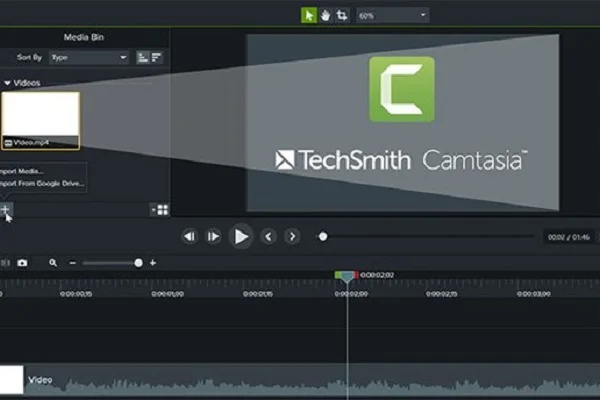This screenshot has width=600, height=400.
Task: Switch sort to descending order icon
Action: click(156, 58)
